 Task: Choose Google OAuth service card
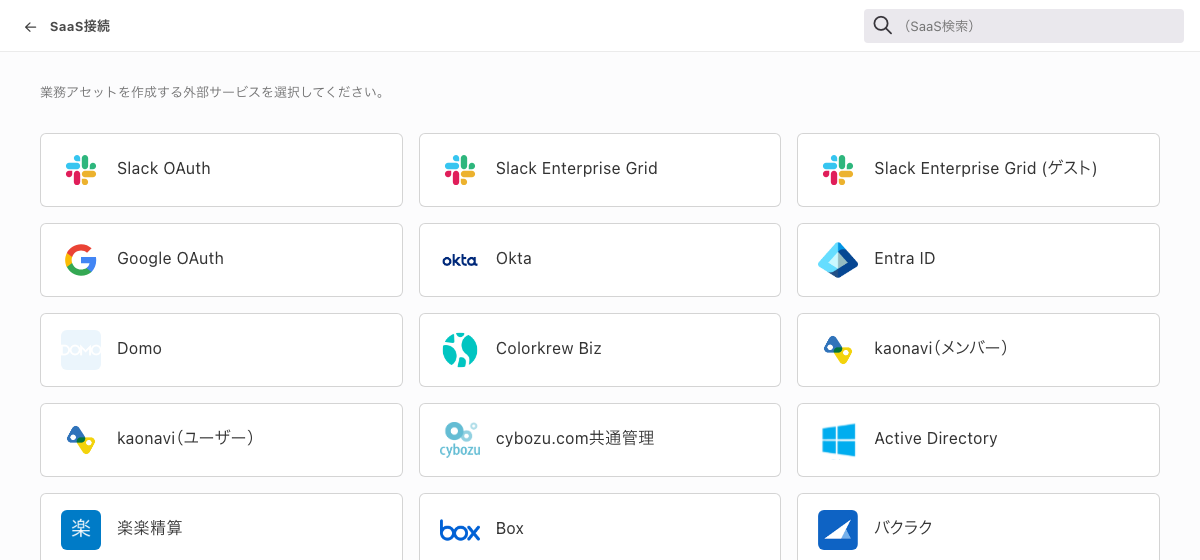pyautogui.click(x=221, y=260)
